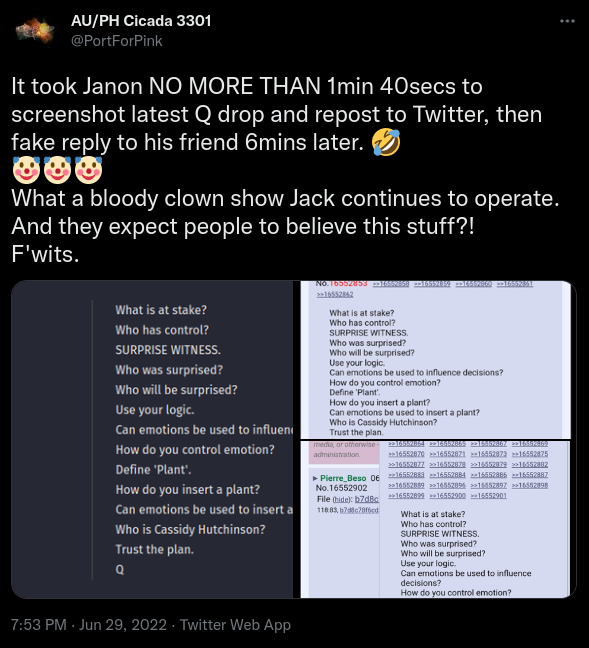Open the bottom-right Pierre_Beso post image
Viewport: 589px width, 648px height.
point(438,519)
